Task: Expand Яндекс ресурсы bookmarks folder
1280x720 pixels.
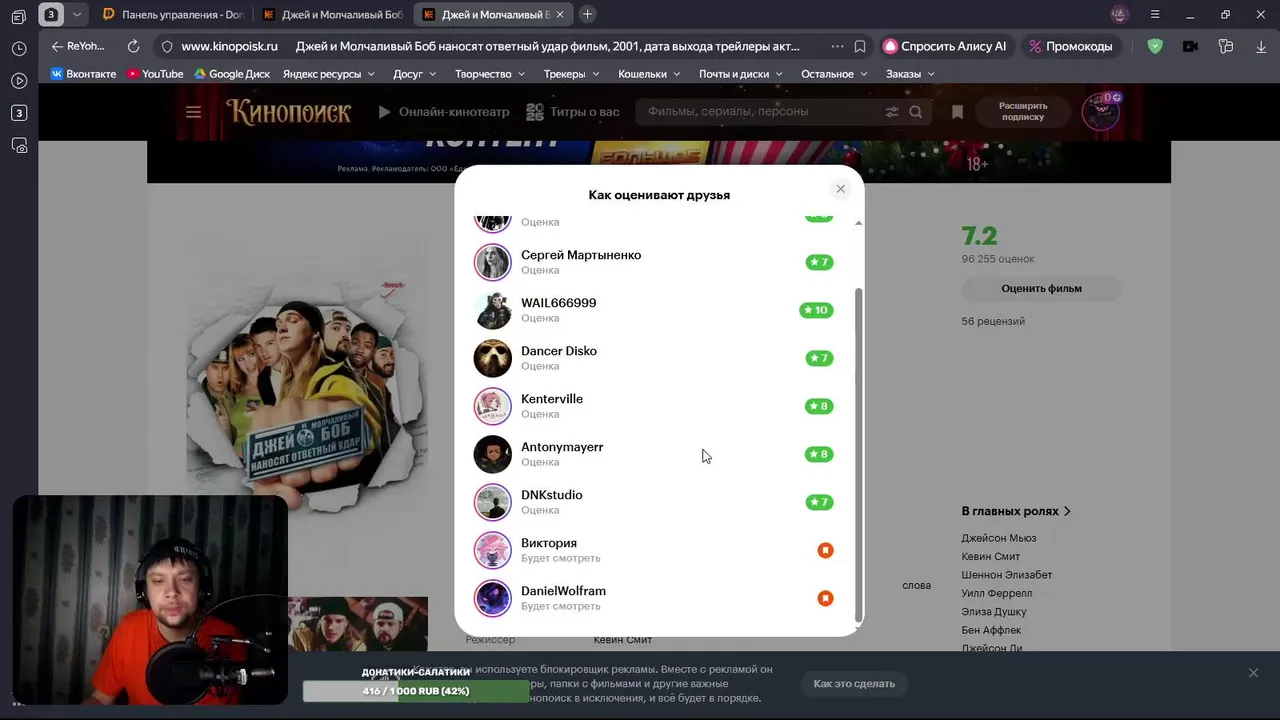Action: pyautogui.click(x=329, y=74)
